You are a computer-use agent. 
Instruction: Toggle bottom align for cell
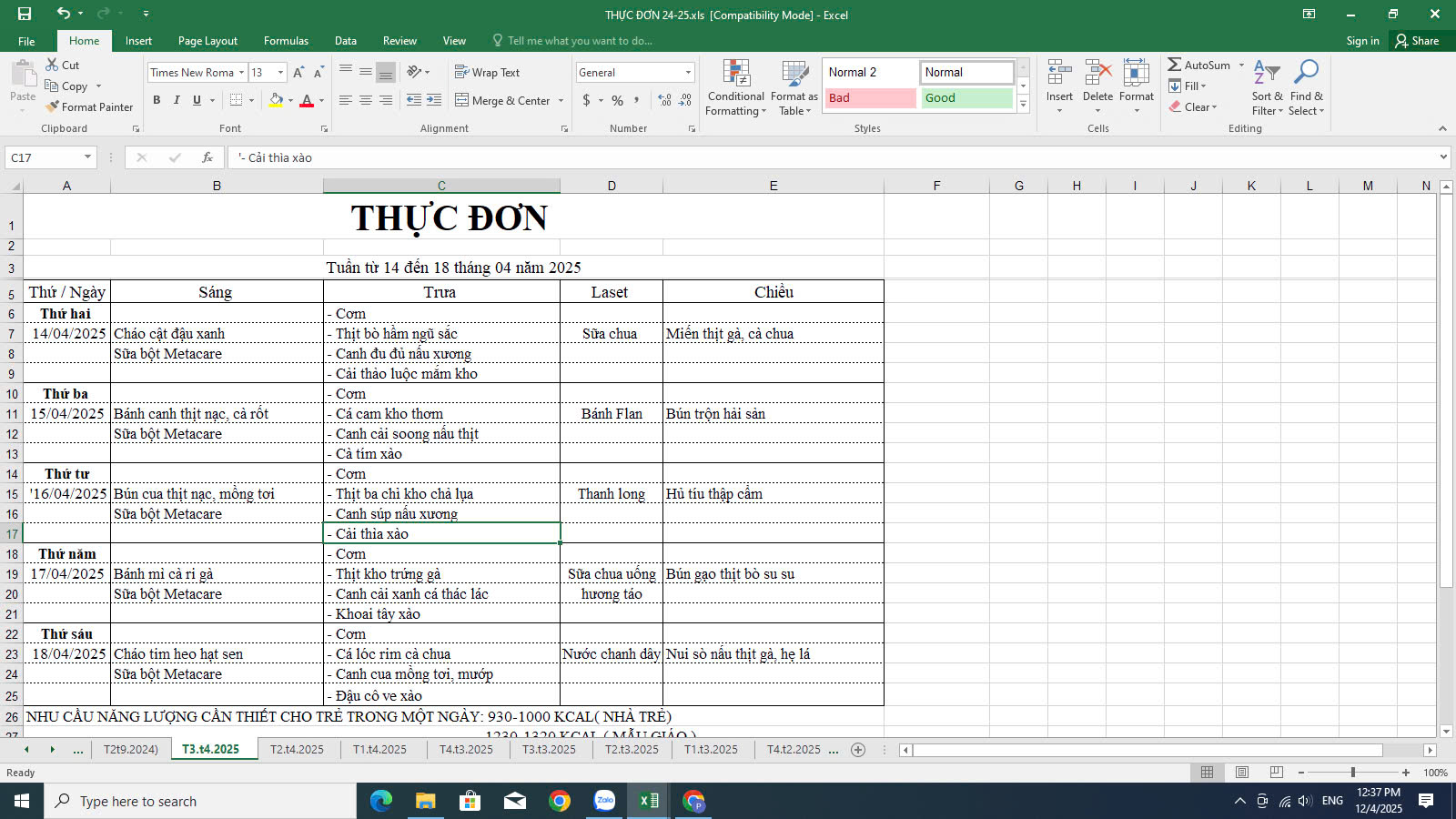(386, 72)
